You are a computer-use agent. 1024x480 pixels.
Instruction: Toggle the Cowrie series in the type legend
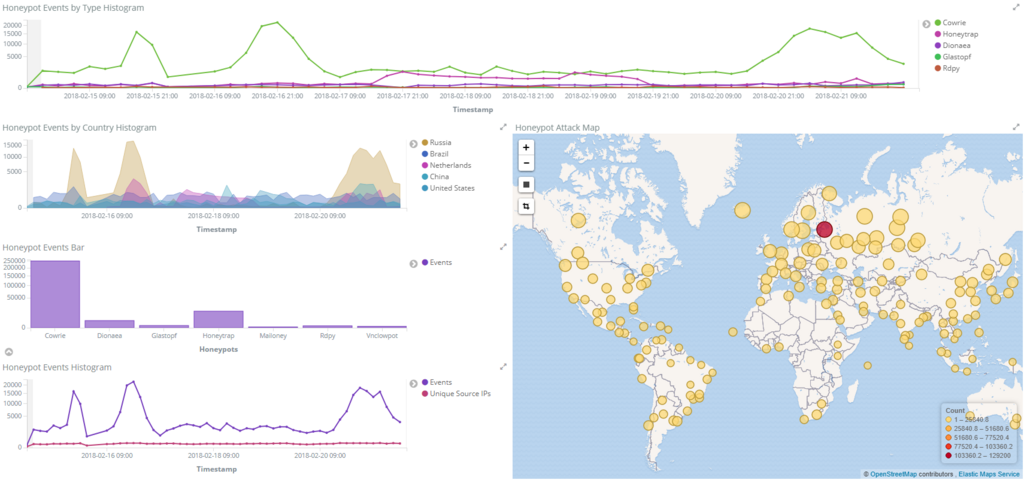tap(952, 23)
